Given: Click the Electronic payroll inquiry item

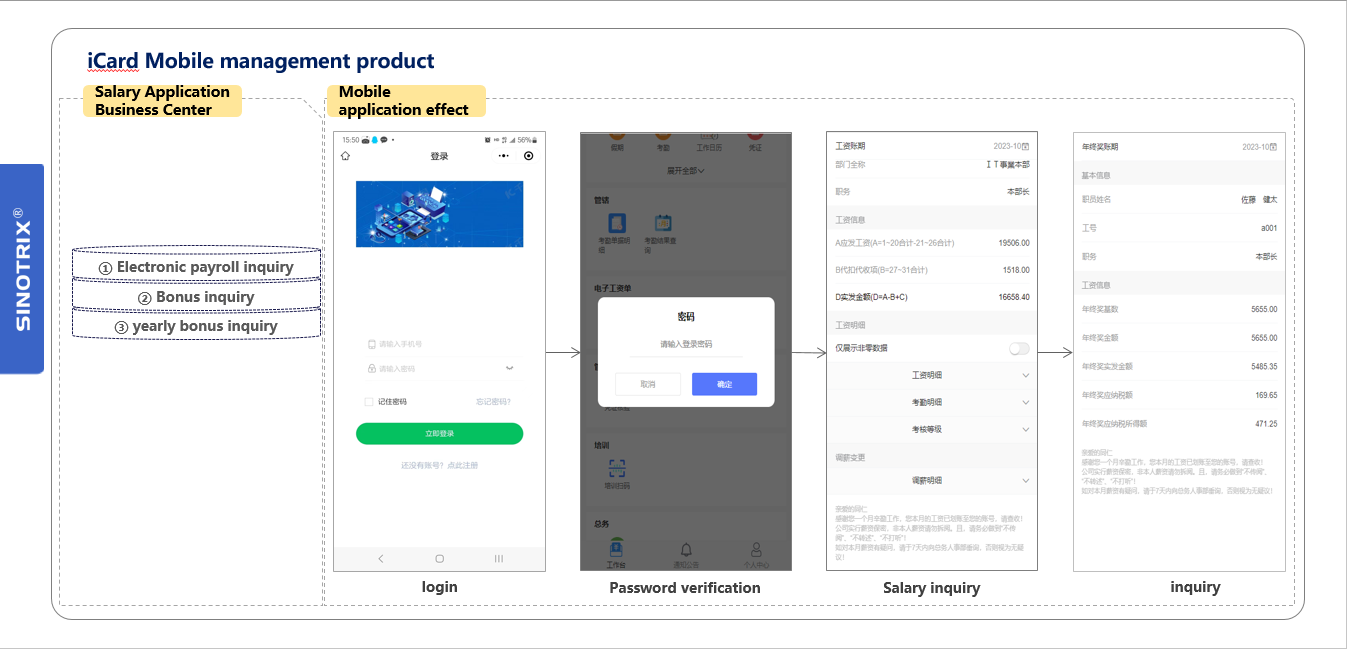Looking at the screenshot, I should click(x=197, y=267).
